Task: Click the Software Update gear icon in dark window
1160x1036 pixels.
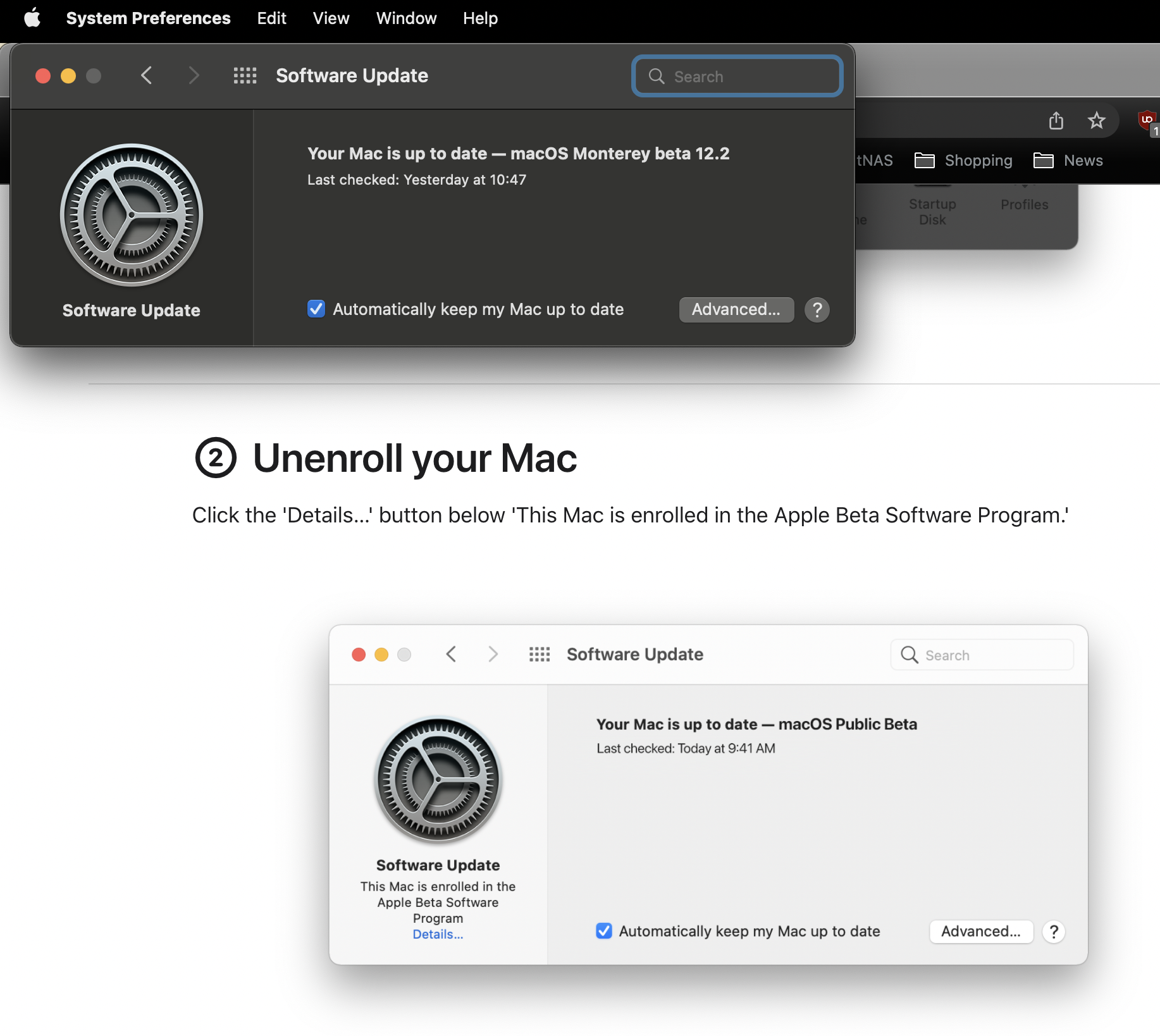Action: (x=132, y=215)
